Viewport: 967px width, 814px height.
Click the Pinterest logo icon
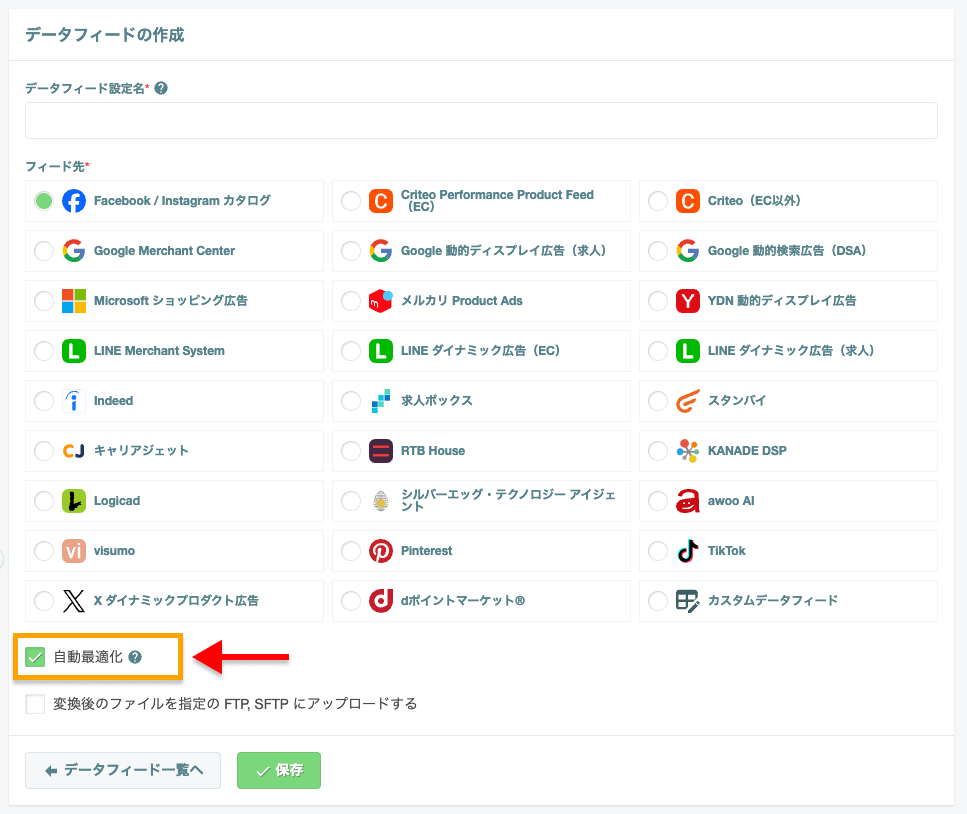click(381, 551)
